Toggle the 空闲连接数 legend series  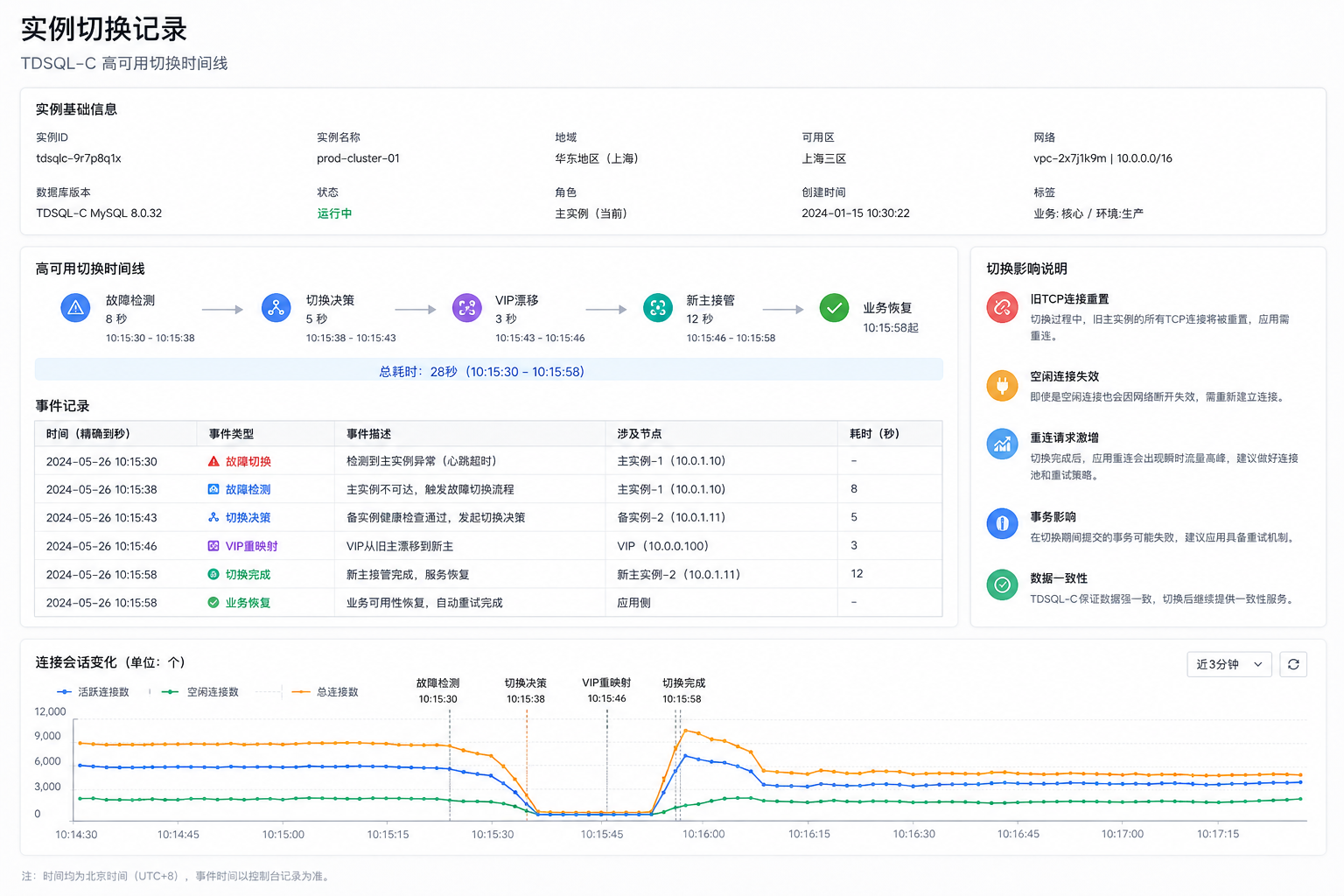coord(200,692)
